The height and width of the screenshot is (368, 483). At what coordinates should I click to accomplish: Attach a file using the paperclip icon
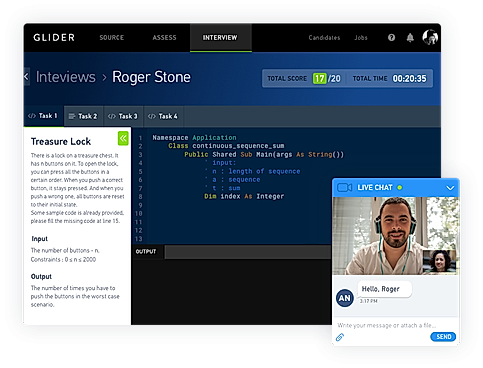coord(340,337)
